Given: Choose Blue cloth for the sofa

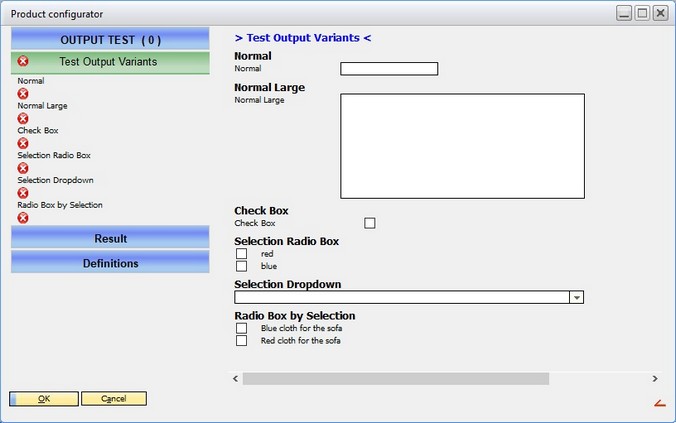Looking at the screenshot, I should [x=241, y=328].
